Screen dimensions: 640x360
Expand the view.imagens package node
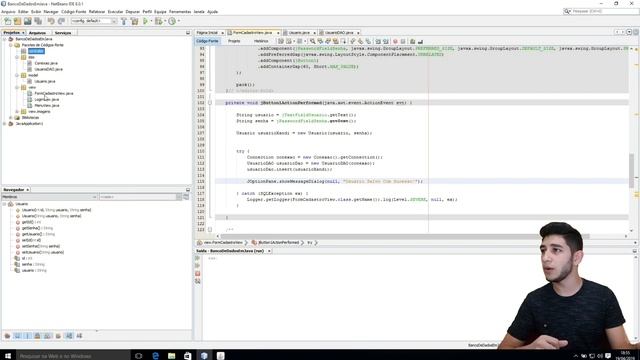(17, 111)
